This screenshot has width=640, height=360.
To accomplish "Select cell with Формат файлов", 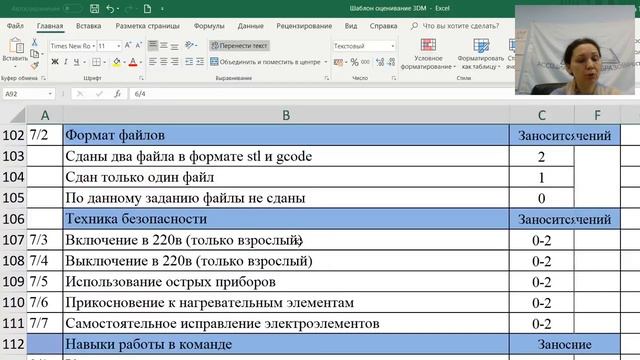I will (x=286, y=135).
